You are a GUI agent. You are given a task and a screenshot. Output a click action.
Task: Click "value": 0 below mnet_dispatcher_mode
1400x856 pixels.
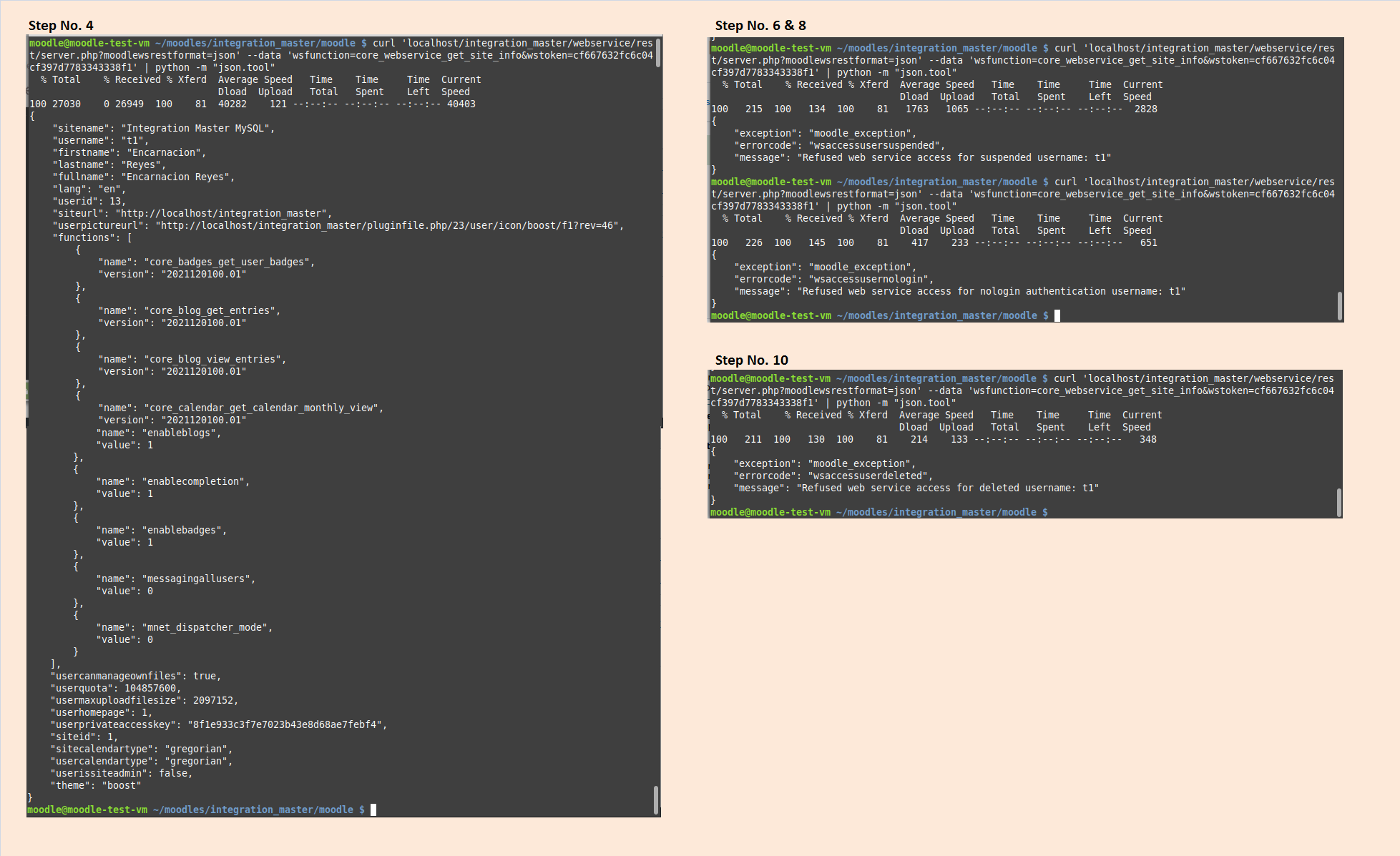pyautogui.click(x=124, y=640)
